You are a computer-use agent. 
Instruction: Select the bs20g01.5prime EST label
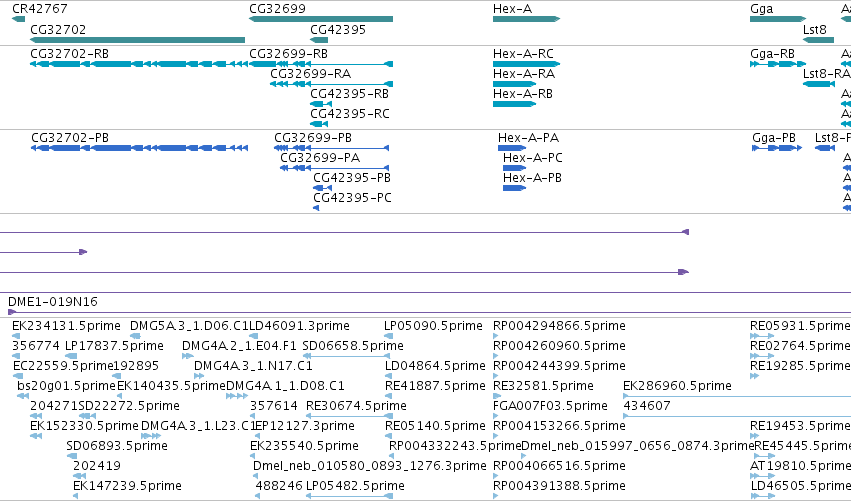click(x=67, y=386)
